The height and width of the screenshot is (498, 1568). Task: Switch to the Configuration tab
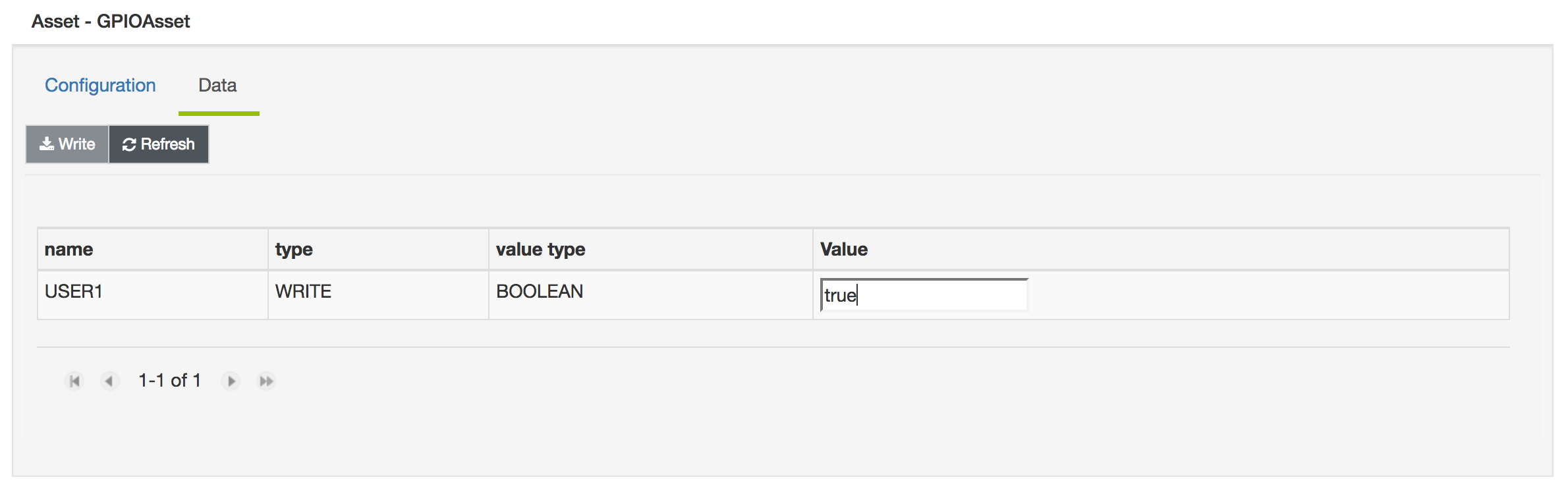[100, 86]
